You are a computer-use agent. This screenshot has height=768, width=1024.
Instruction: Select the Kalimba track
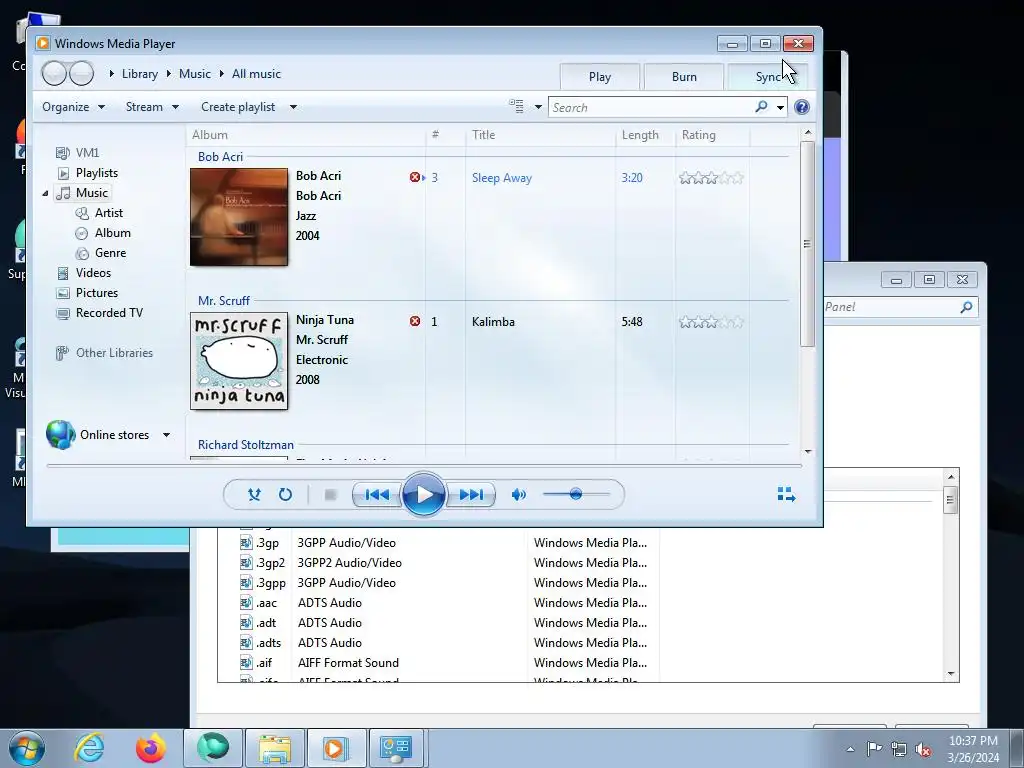(493, 322)
